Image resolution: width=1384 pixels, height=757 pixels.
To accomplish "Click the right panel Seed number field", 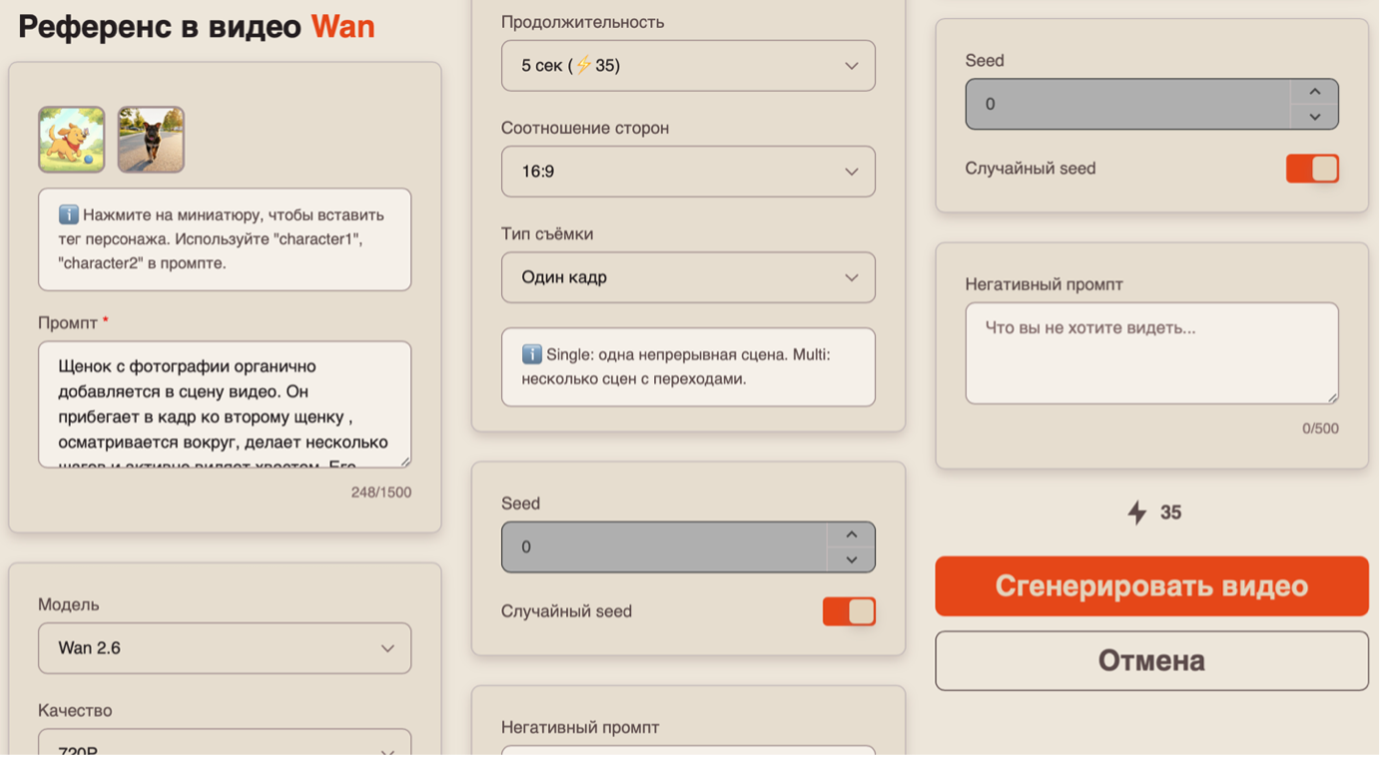I will pos(1127,104).
